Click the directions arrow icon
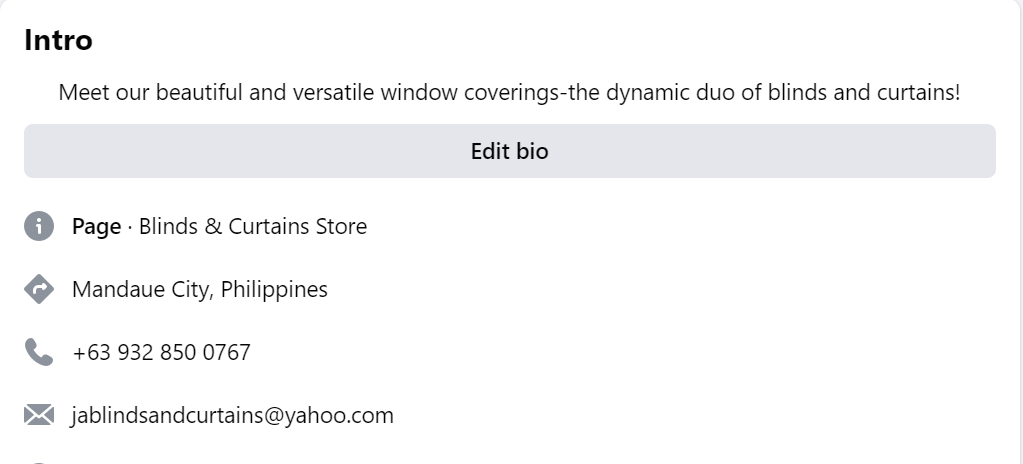1023x464 pixels. pos(38,289)
